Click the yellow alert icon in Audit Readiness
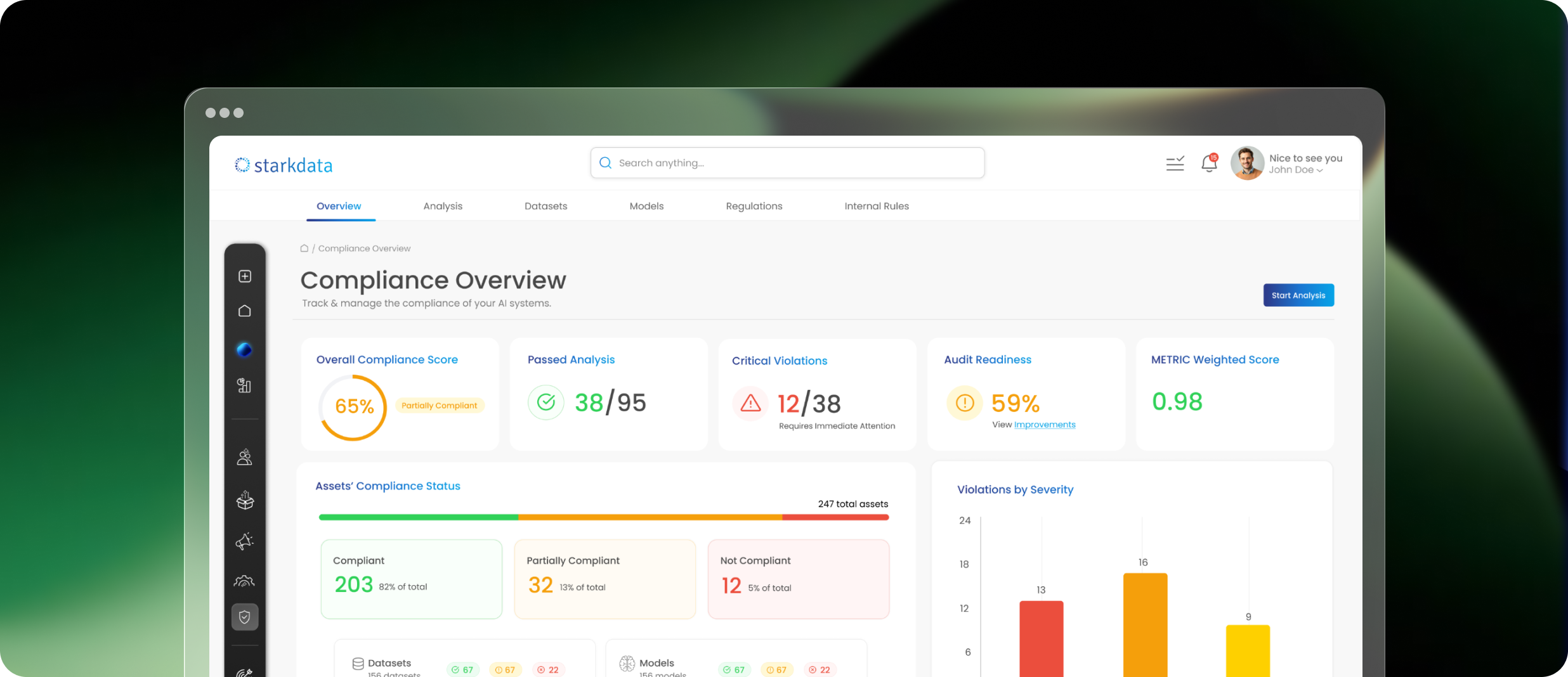Image resolution: width=1568 pixels, height=677 pixels. click(x=965, y=403)
